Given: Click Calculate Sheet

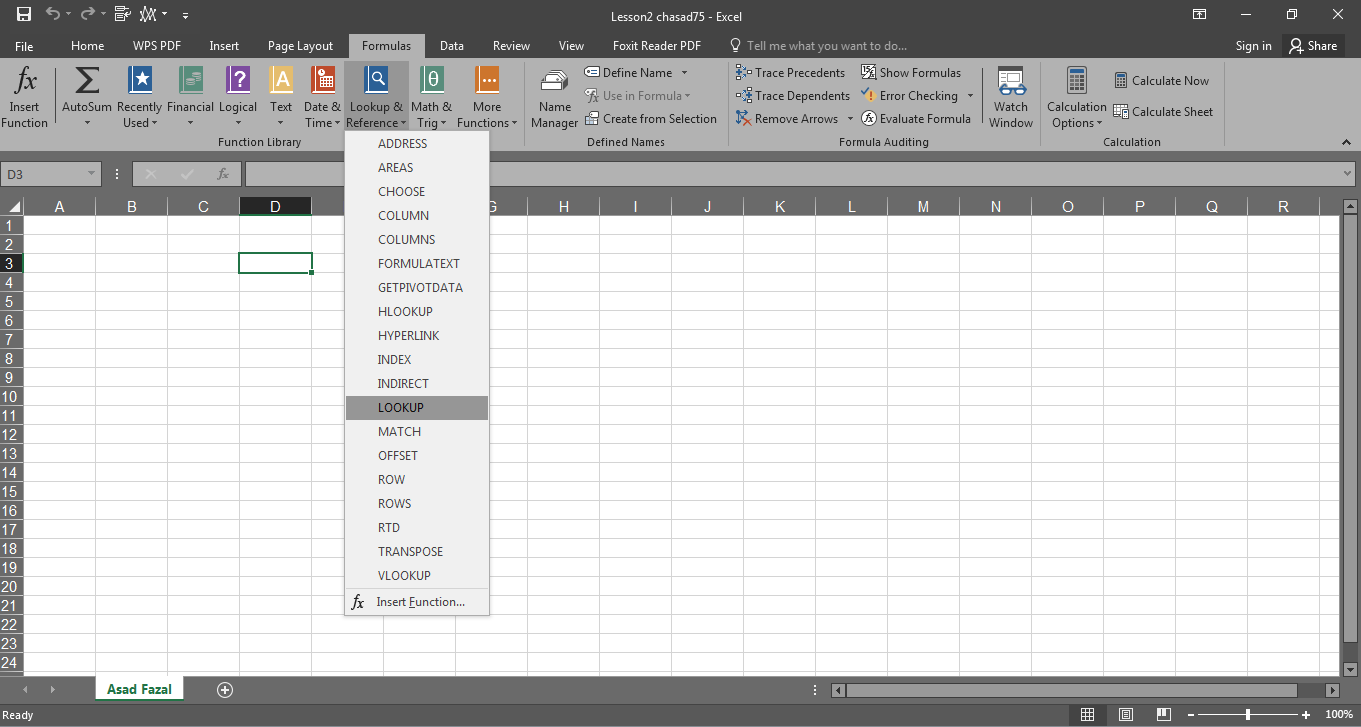Looking at the screenshot, I should point(1163,112).
